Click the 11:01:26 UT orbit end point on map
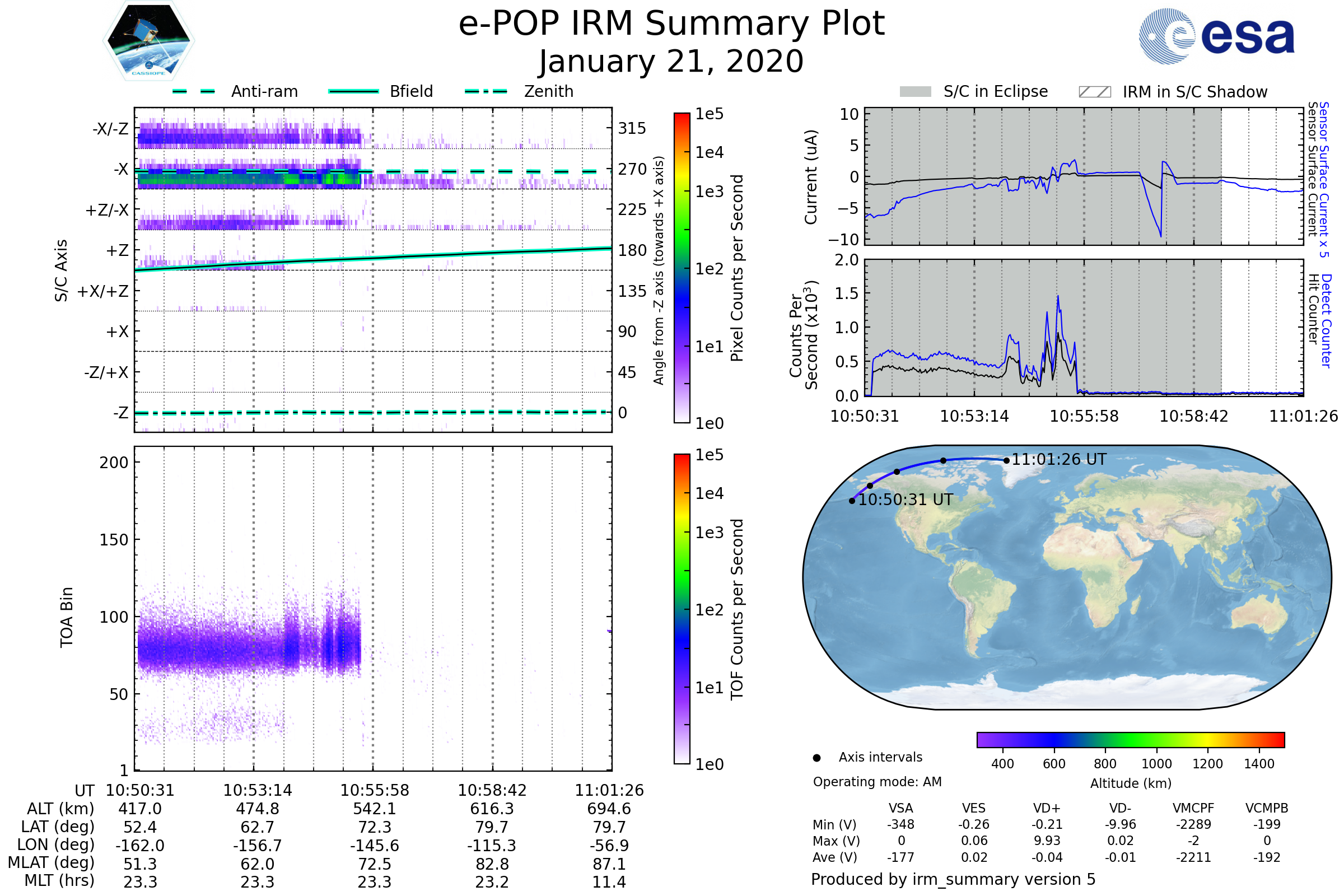 tap(1006, 460)
